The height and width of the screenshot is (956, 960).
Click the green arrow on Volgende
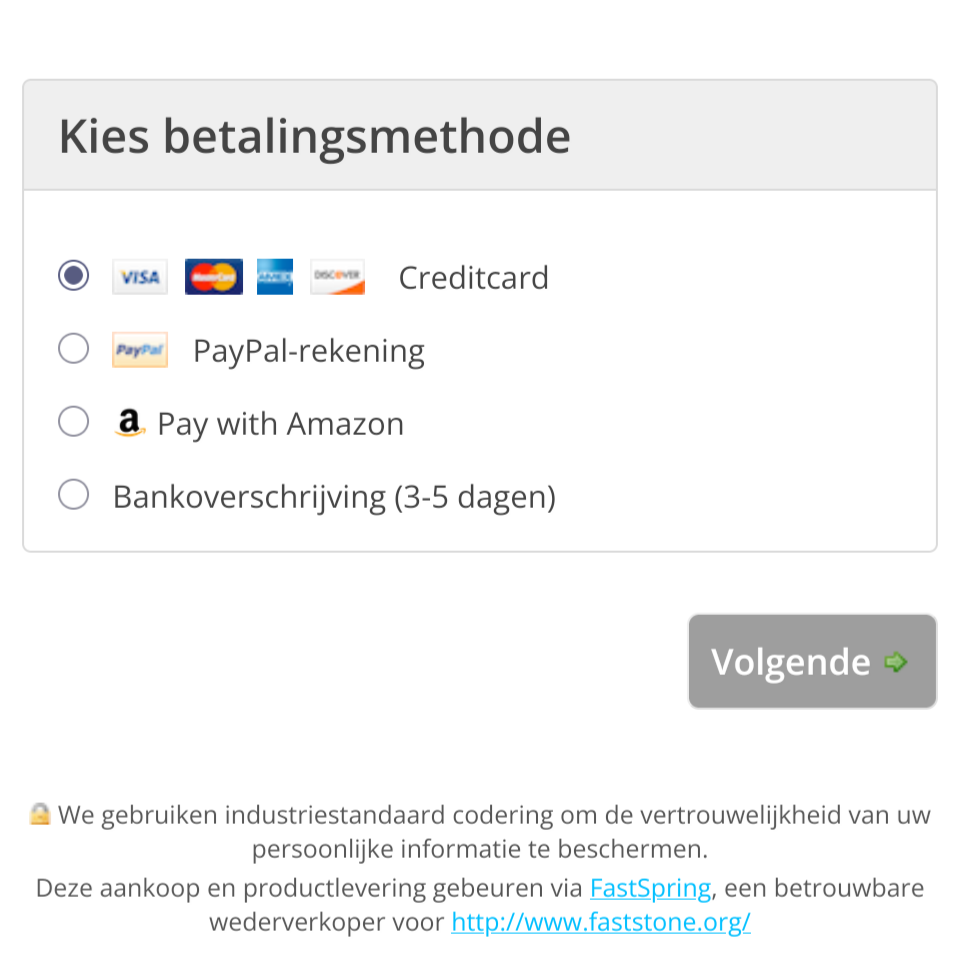[896, 662]
